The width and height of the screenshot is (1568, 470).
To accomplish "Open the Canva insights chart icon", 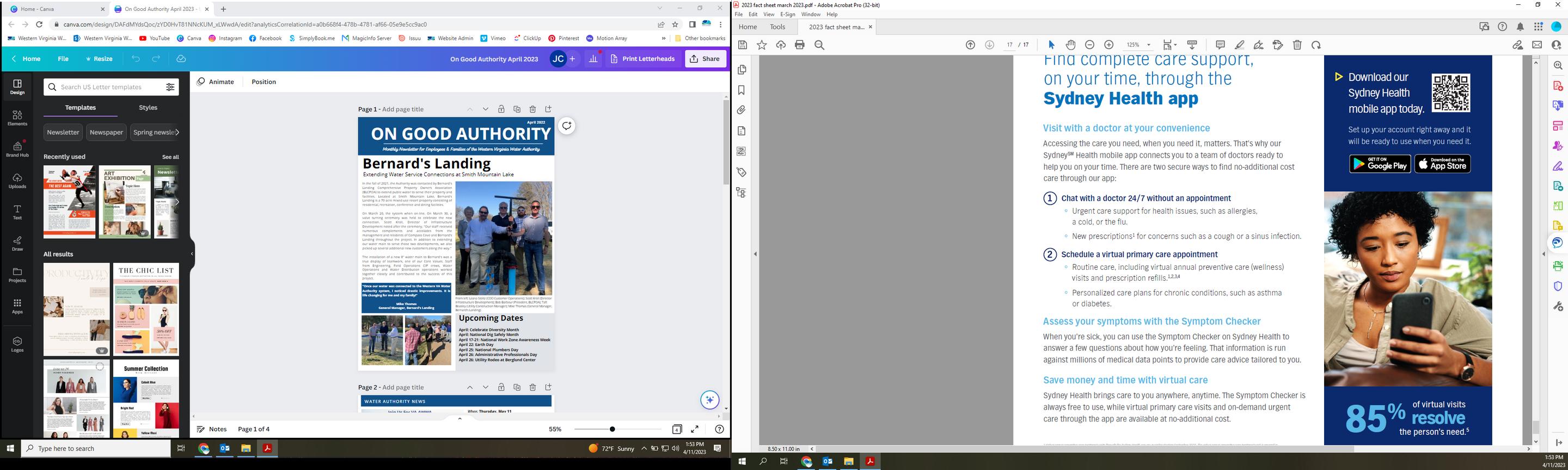I will point(593,59).
